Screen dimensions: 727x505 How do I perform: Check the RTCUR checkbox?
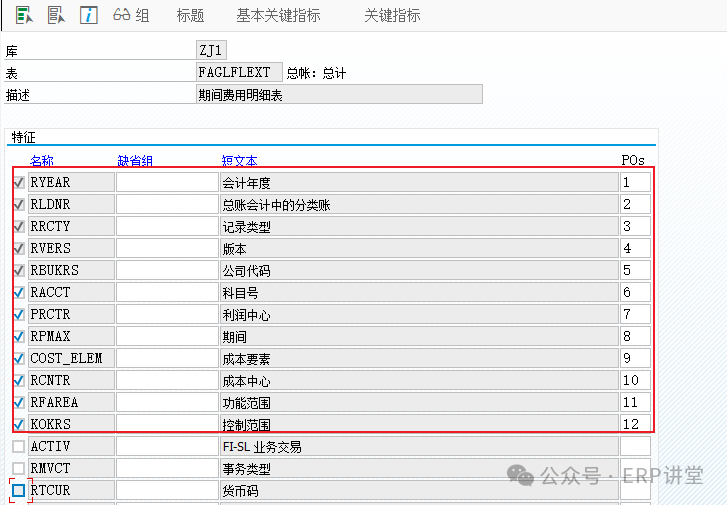pyautogui.click(x=19, y=490)
